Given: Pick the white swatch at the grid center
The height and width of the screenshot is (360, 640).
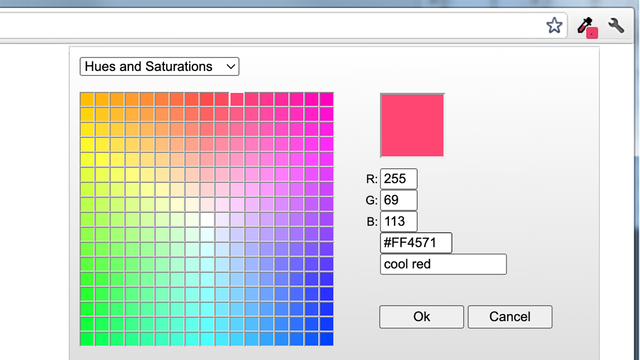Looking at the screenshot, I should click(x=207, y=220).
